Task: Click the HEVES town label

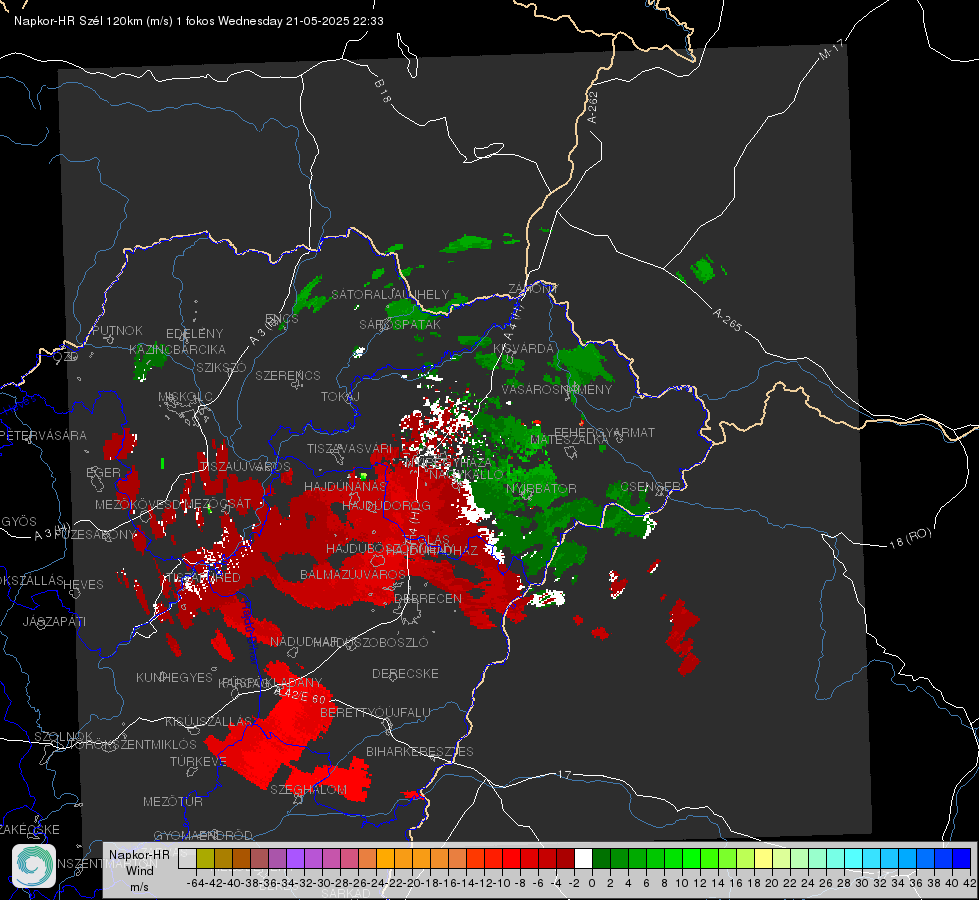Action: 83,584
